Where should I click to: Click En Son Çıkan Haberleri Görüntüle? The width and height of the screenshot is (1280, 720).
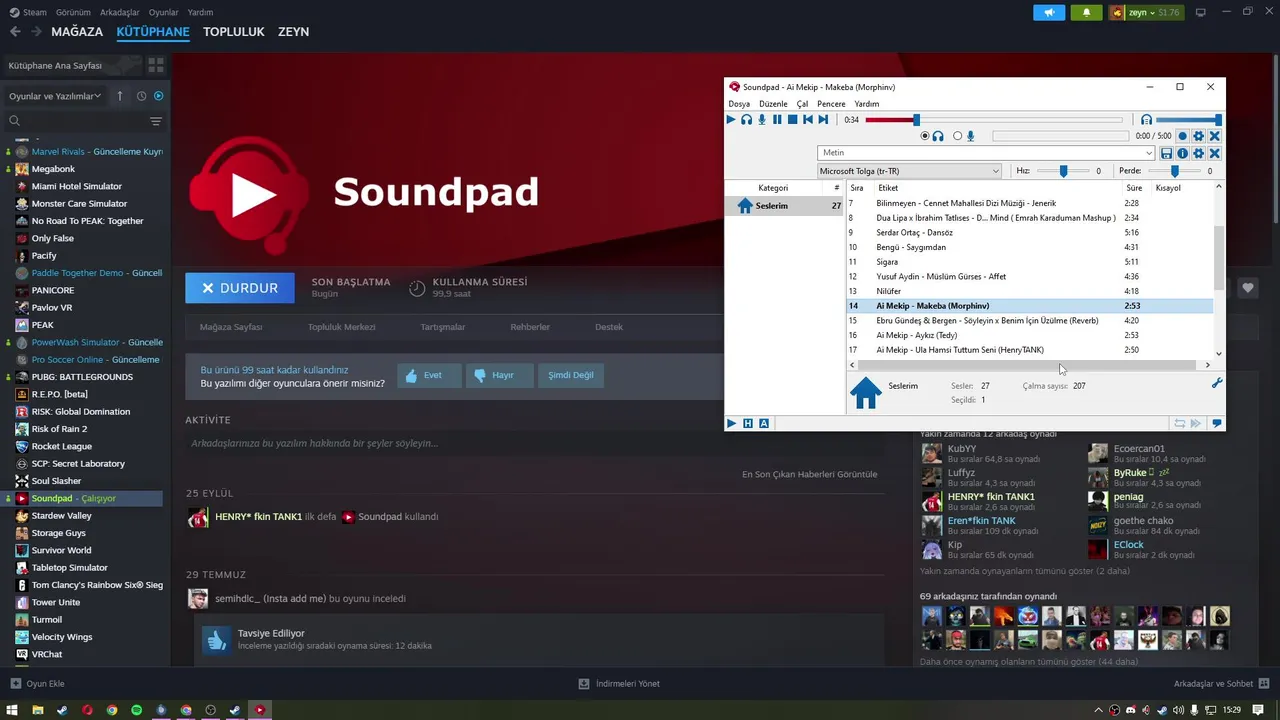coord(810,474)
